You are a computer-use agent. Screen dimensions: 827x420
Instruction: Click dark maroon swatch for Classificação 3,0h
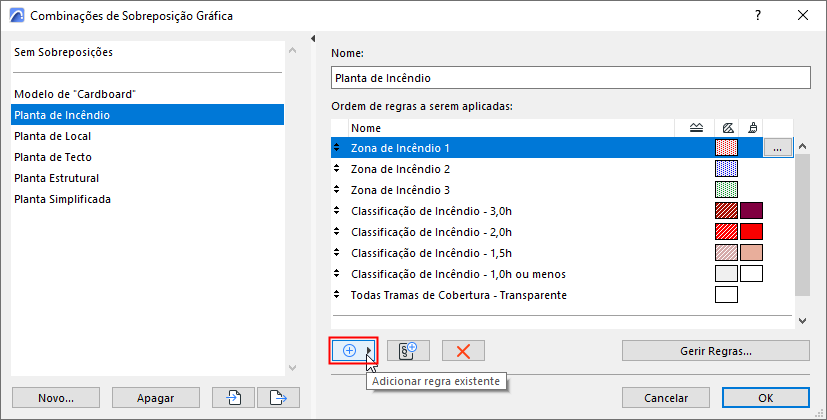[x=751, y=211]
